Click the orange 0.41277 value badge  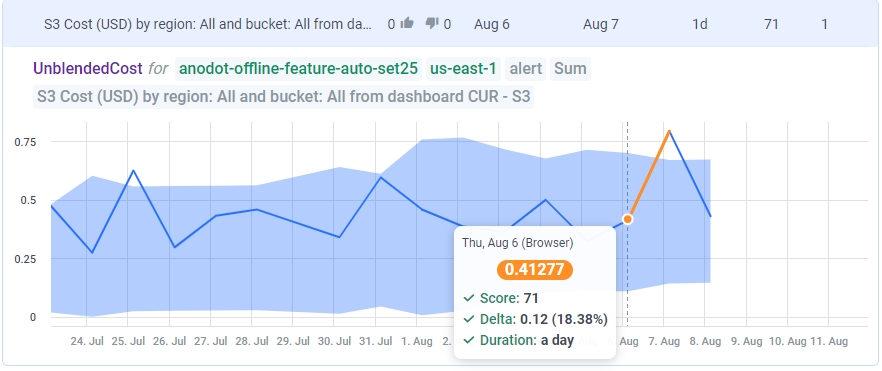point(534,269)
